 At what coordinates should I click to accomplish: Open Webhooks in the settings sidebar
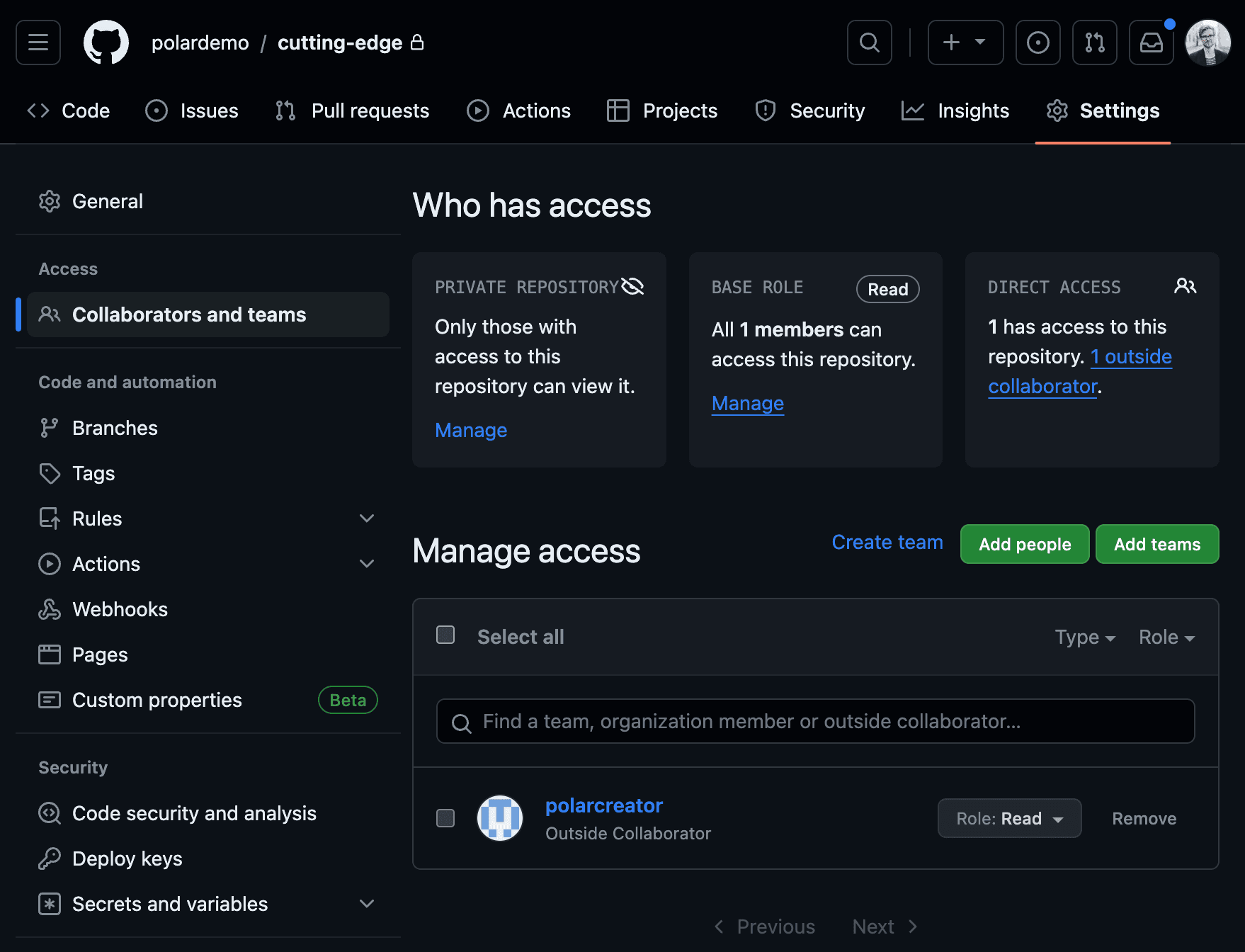120,609
